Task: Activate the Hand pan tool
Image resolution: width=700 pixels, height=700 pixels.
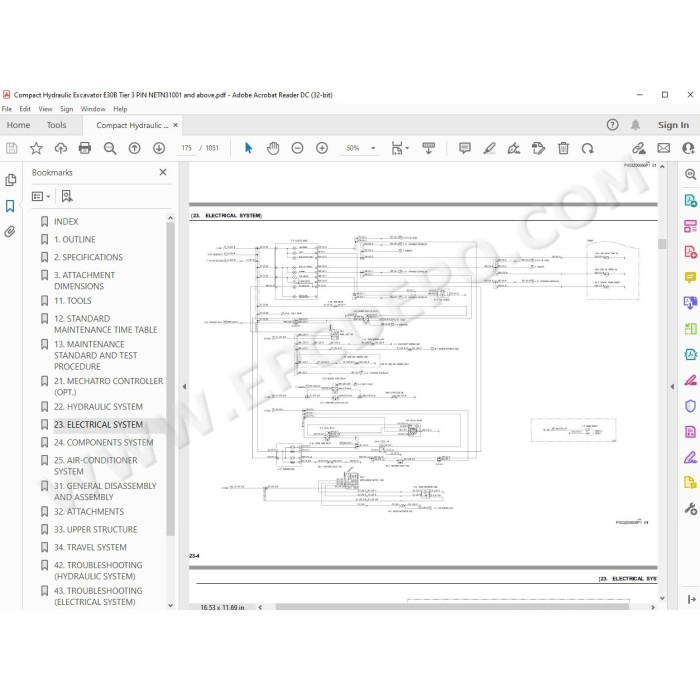Action: (x=273, y=148)
